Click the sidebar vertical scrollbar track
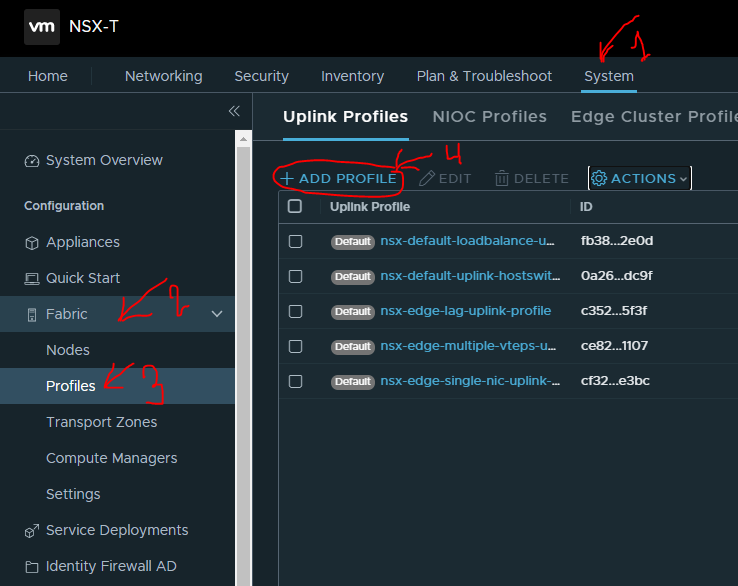The image size is (738, 586). pos(243,366)
